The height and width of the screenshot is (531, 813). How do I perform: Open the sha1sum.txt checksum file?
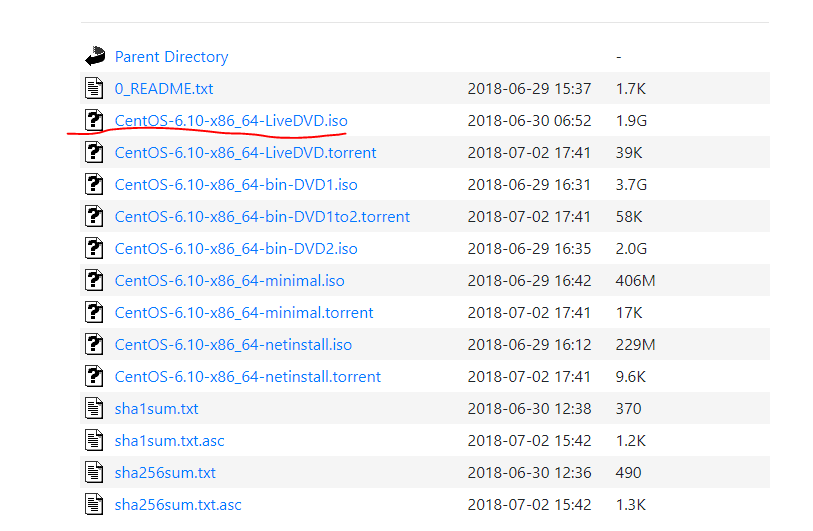click(157, 409)
